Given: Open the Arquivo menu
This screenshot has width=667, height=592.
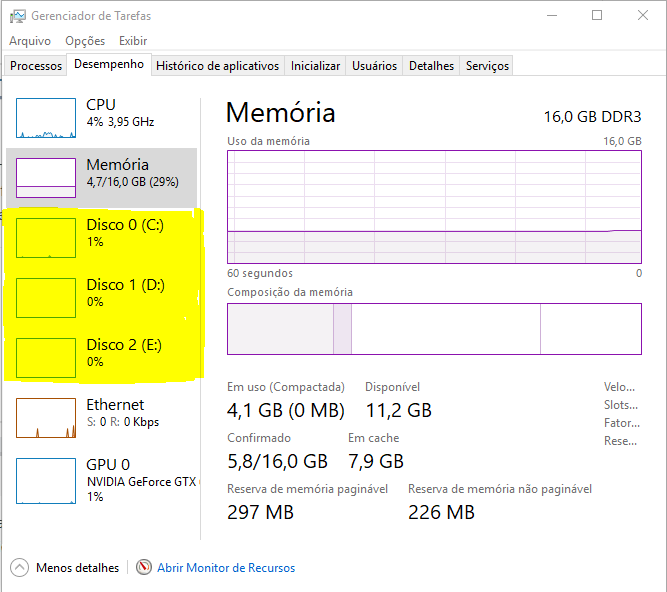Looking at the screenshot, I should [30, 41].
